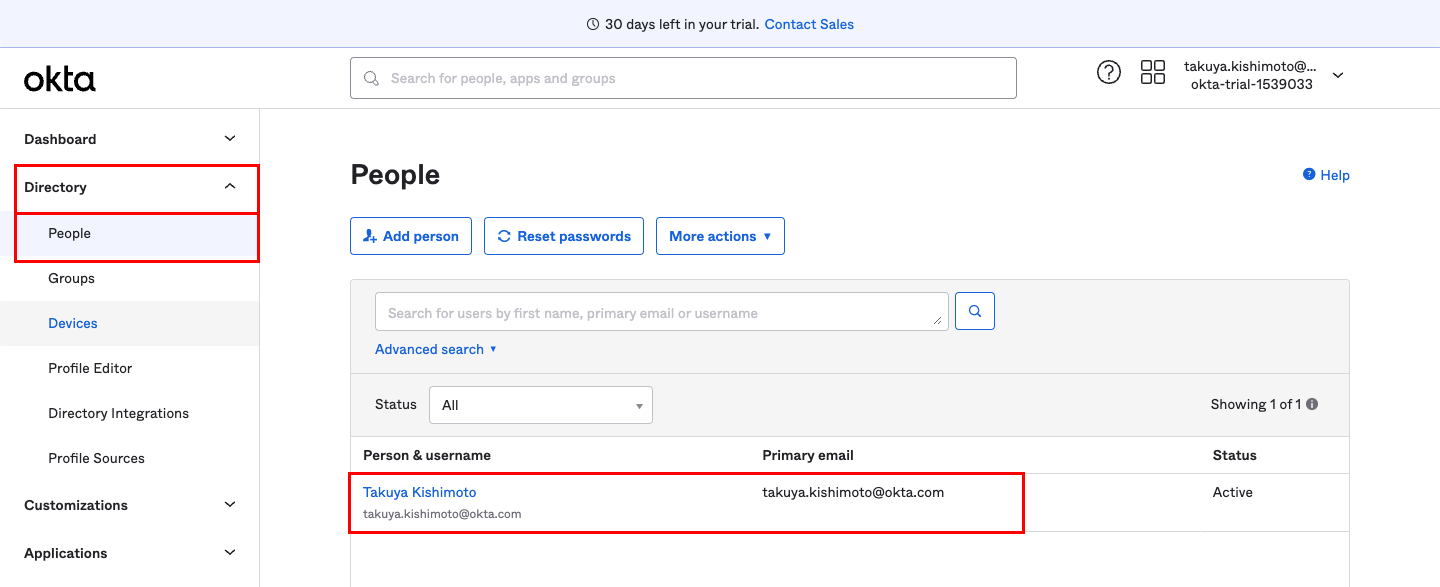Click the magnifier icon in global search bar
This screenshot has height=587, width=1440.
[372, 78]
